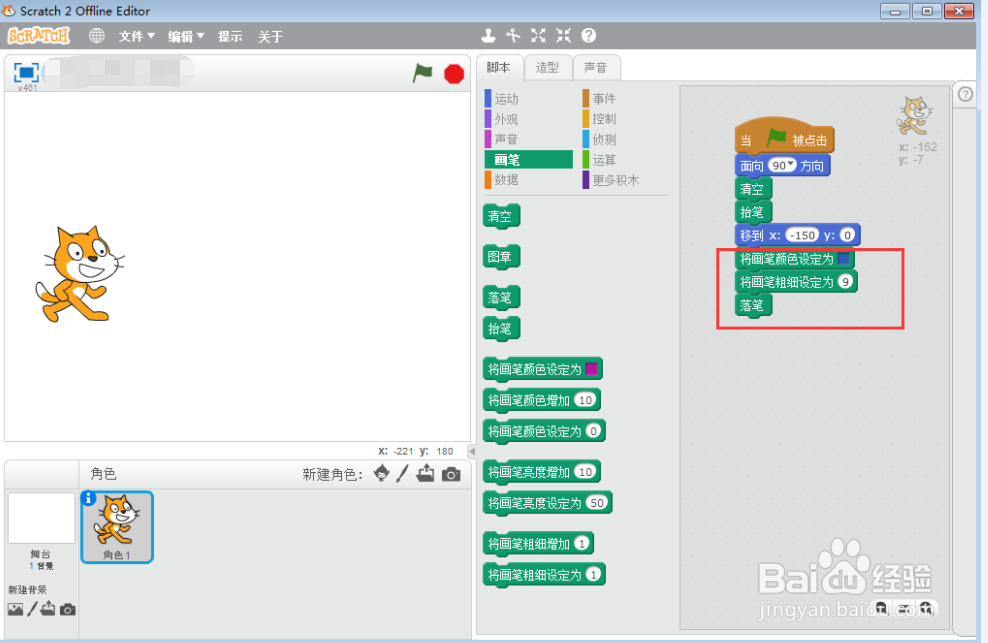Open the 编辑 menu
Screen dimensions: 988x643
185,37
